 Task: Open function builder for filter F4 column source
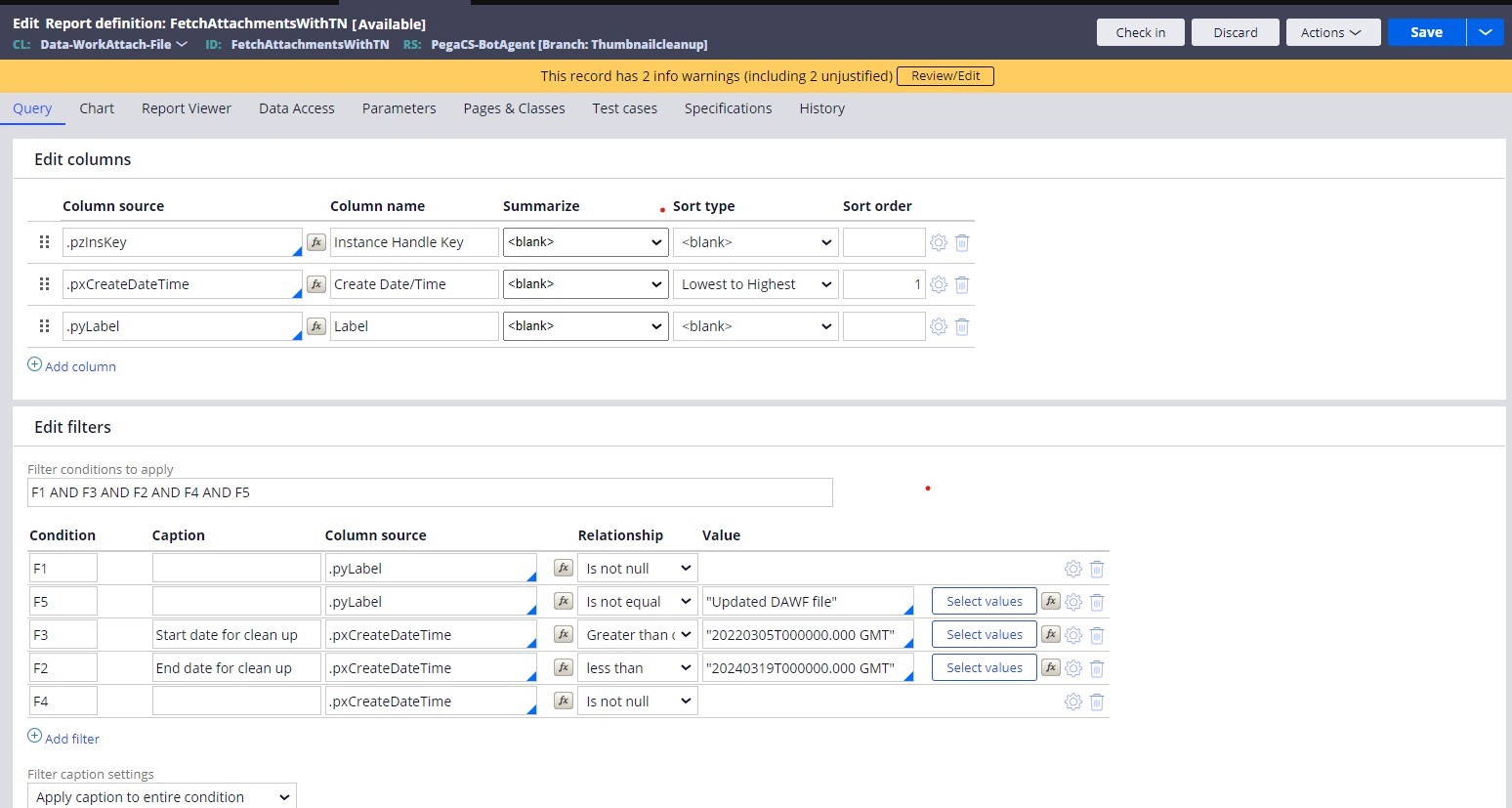[x=564, y=702]
